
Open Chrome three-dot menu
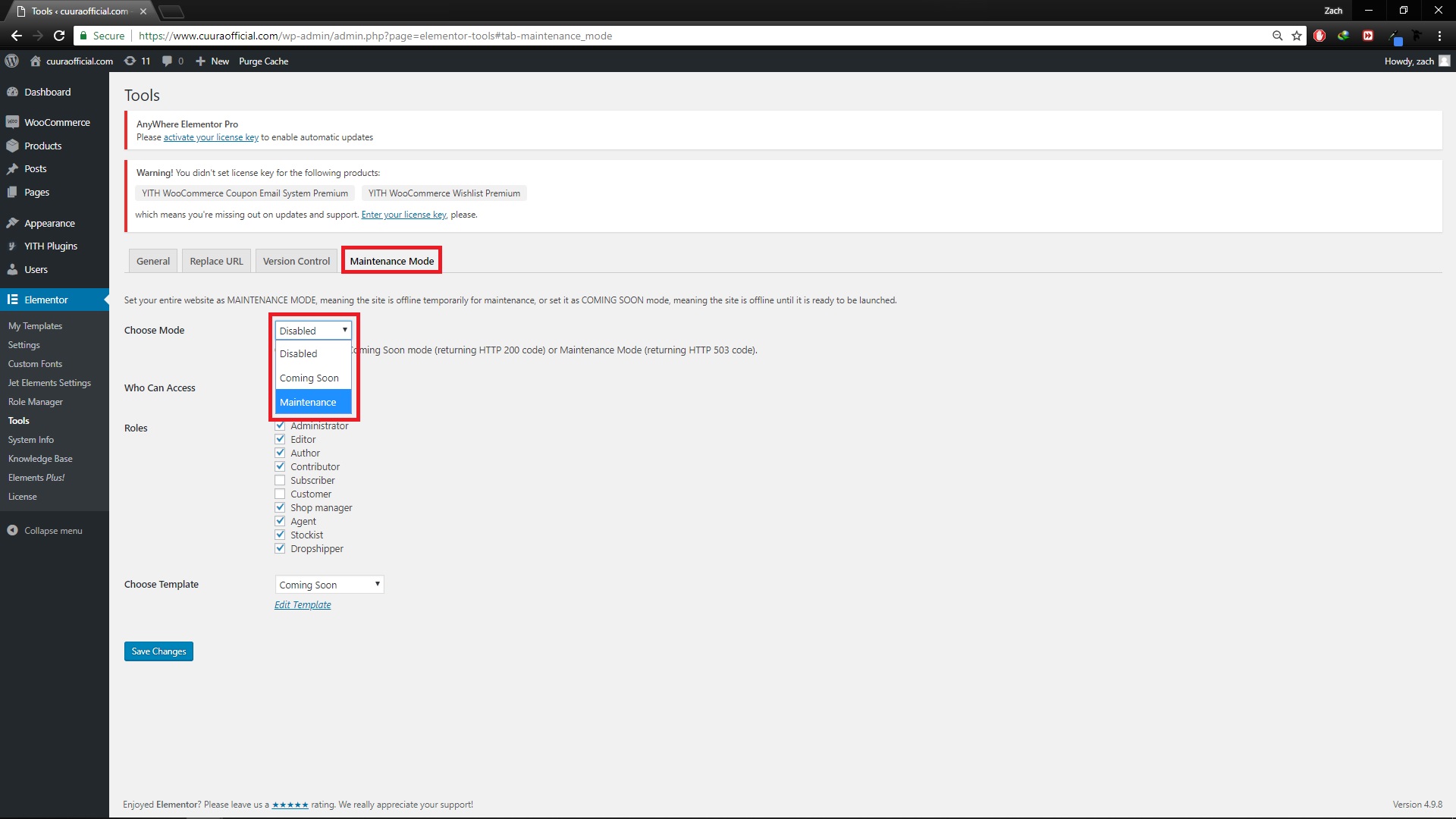click(x=1439, y=36)
